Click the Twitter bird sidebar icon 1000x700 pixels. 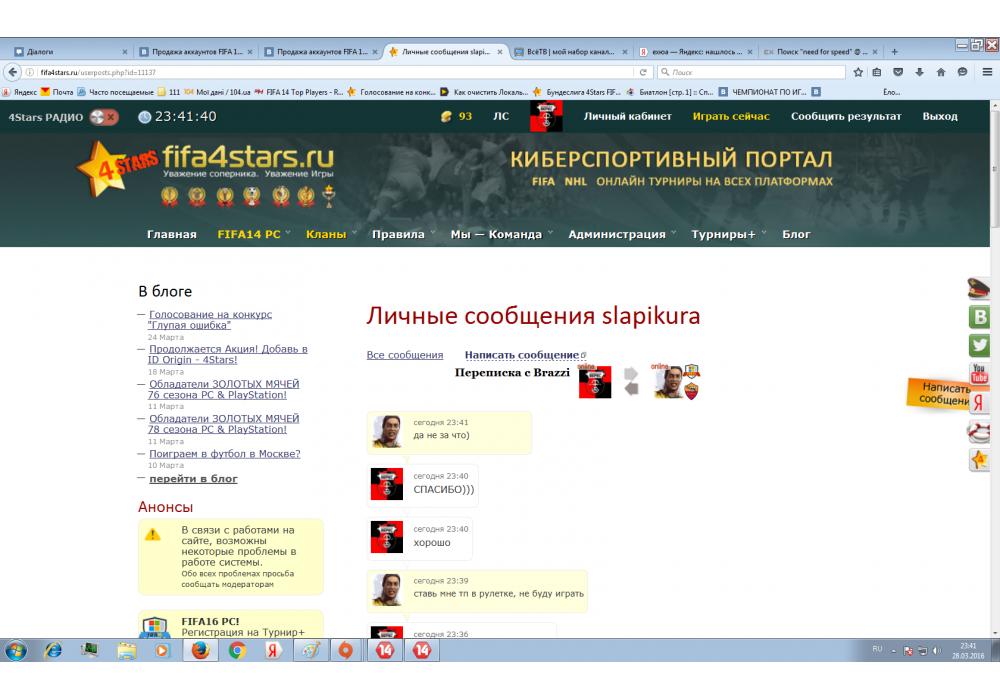[980, 346]
